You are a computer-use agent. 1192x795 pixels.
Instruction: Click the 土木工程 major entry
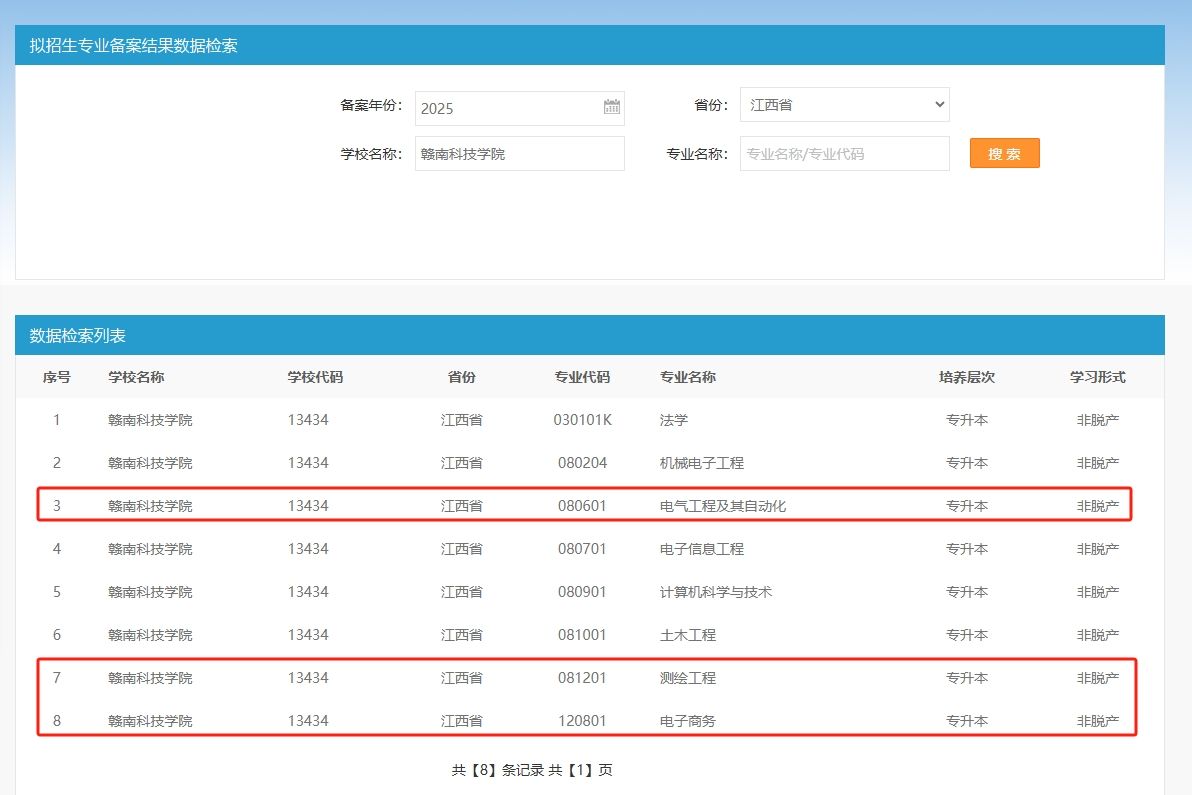pos(687,635)
